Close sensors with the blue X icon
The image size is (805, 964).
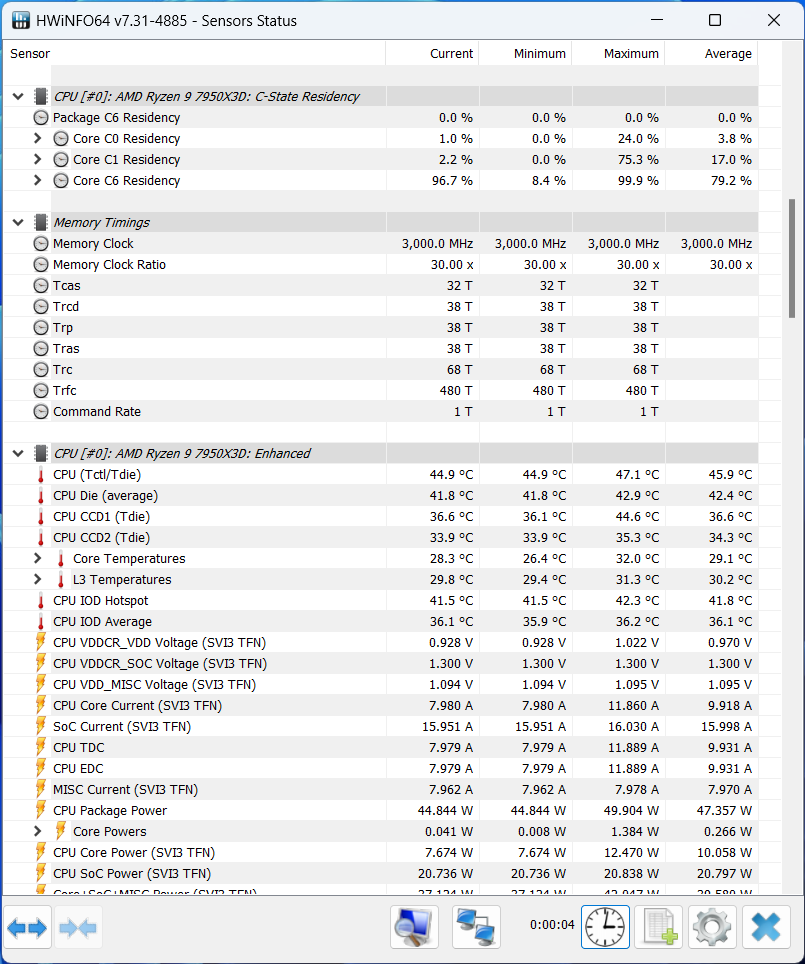click(x=766, y=927)
